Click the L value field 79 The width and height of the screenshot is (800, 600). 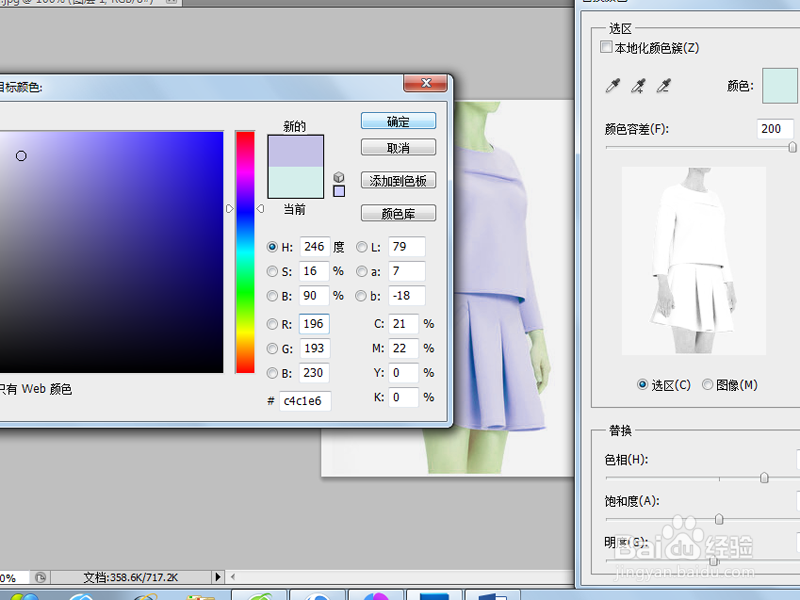point(407,246)
